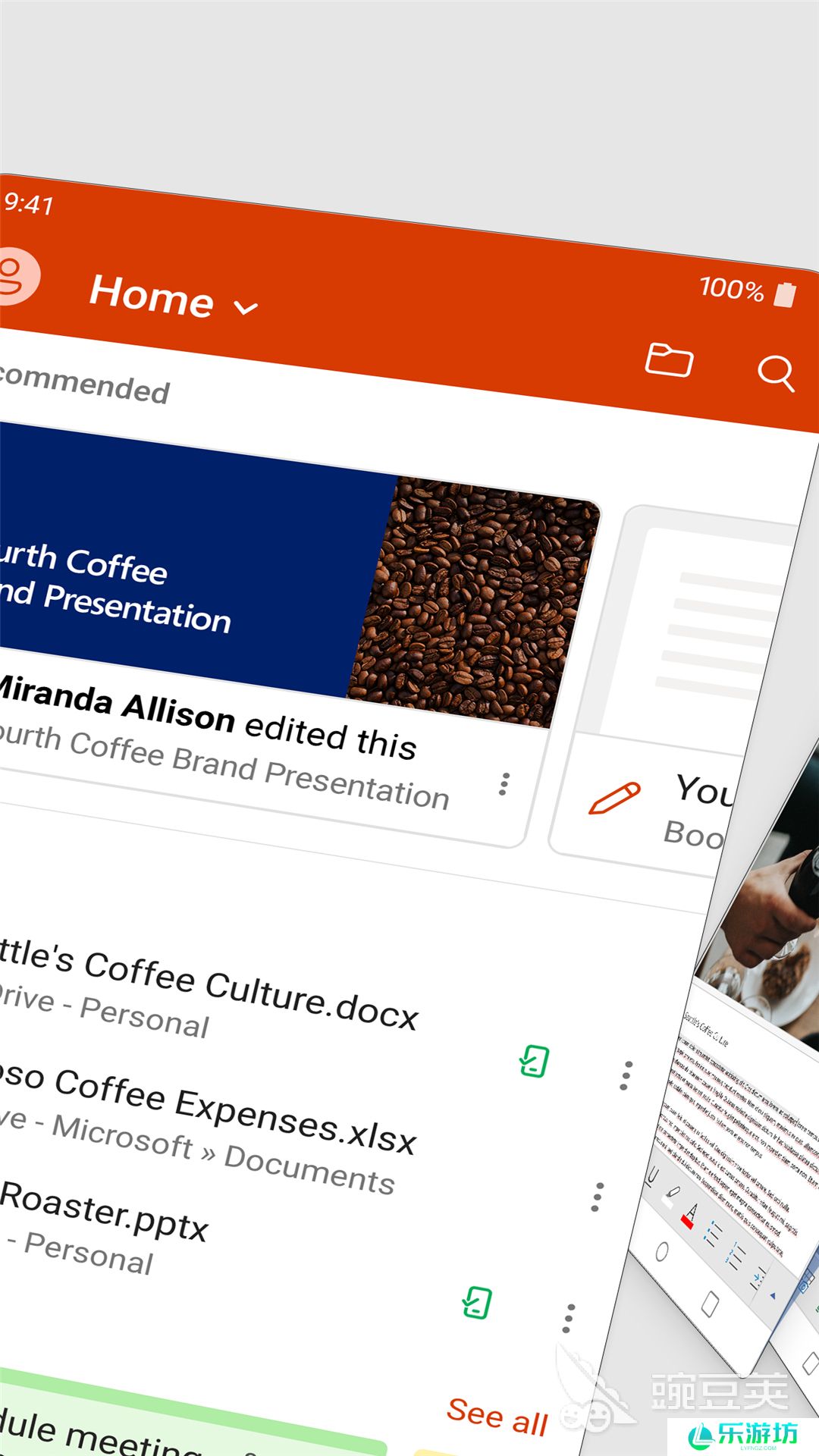
Task: Tap the orange pencil edit icon
Action: coord(614,799)
